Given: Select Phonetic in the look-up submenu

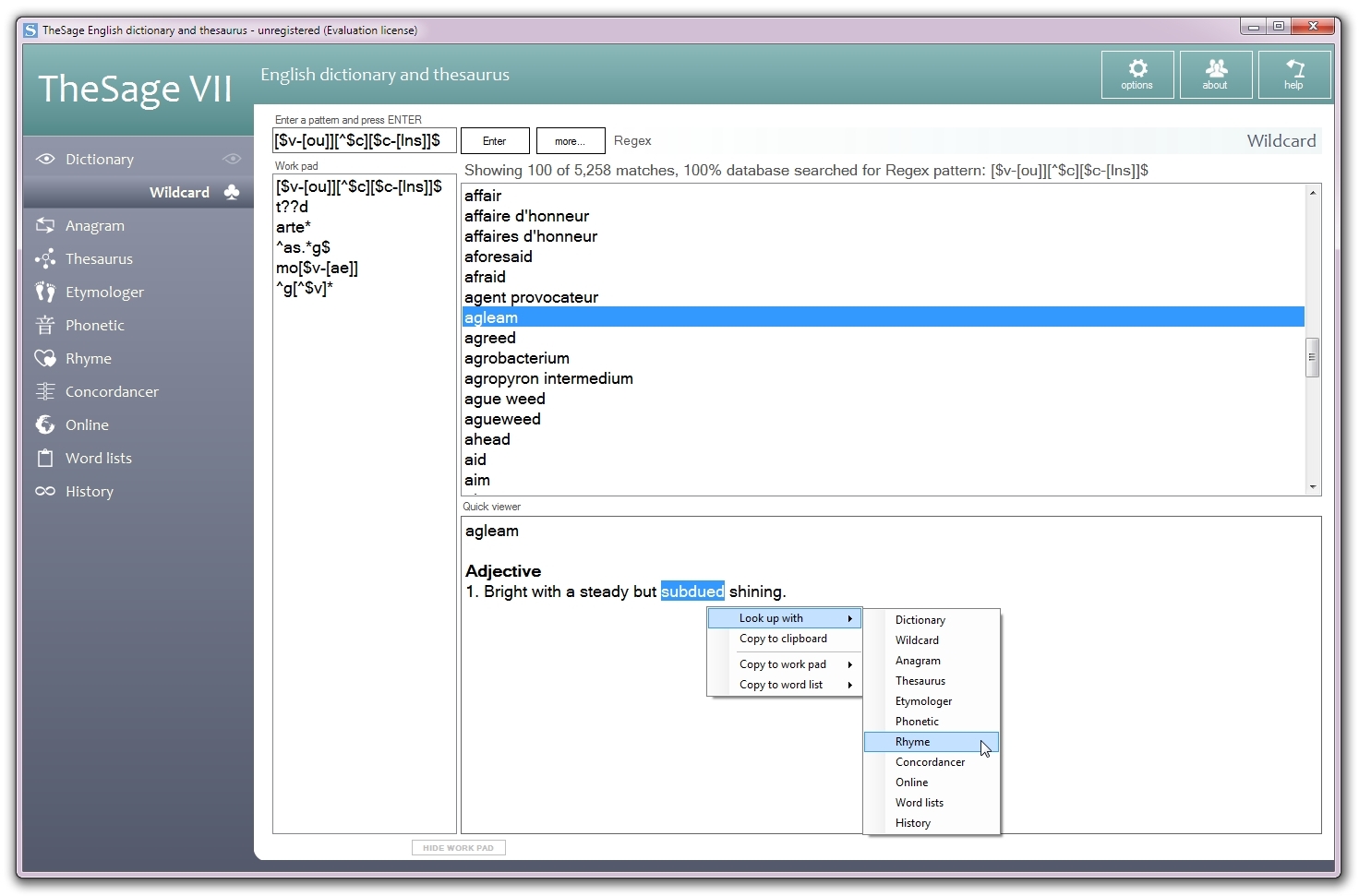Looking at the screenshot, I should pos(932,722).
